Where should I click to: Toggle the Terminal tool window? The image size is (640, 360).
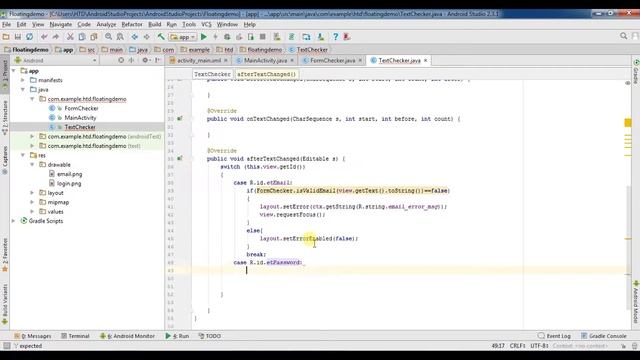[x=75, y=336]
